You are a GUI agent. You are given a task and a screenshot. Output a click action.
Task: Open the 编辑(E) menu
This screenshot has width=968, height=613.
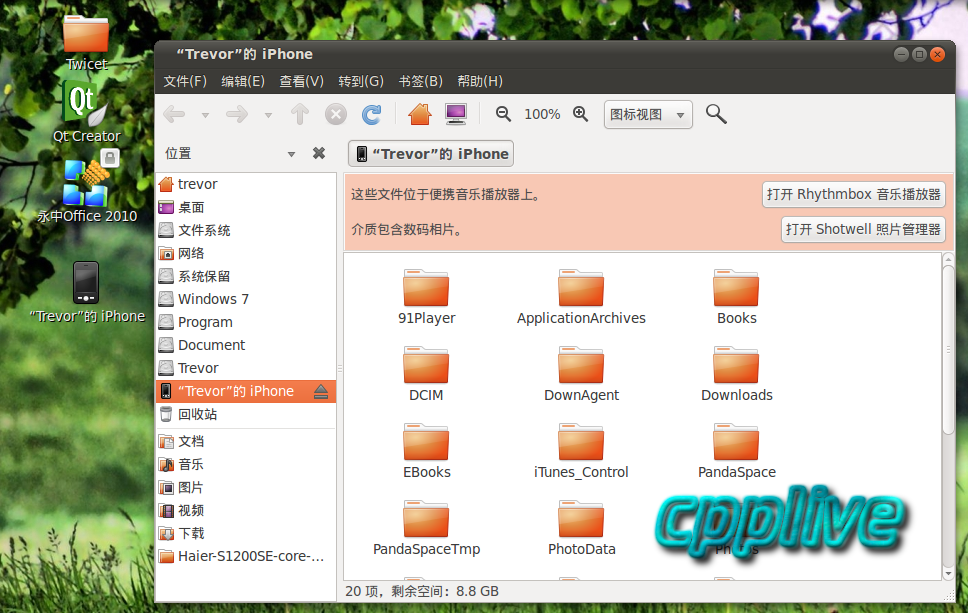pyautogui.click(x=243, y=81)
